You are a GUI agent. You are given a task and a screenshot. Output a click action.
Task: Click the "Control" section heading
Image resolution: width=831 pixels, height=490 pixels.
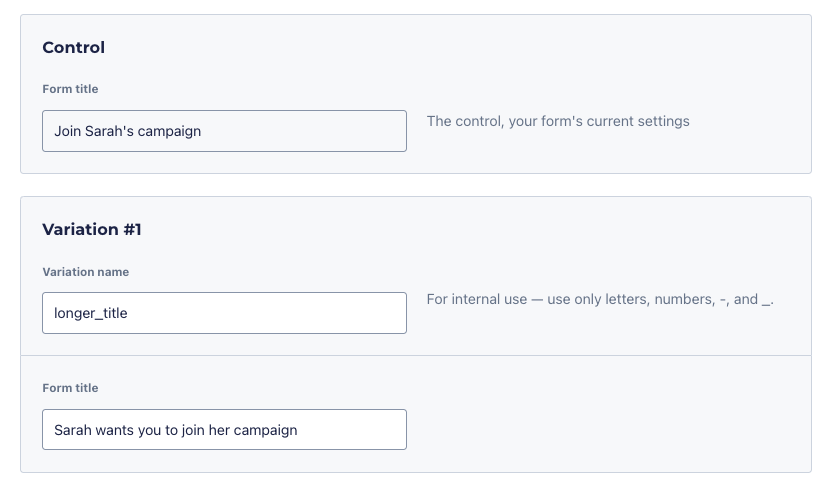tap(73, 48)
